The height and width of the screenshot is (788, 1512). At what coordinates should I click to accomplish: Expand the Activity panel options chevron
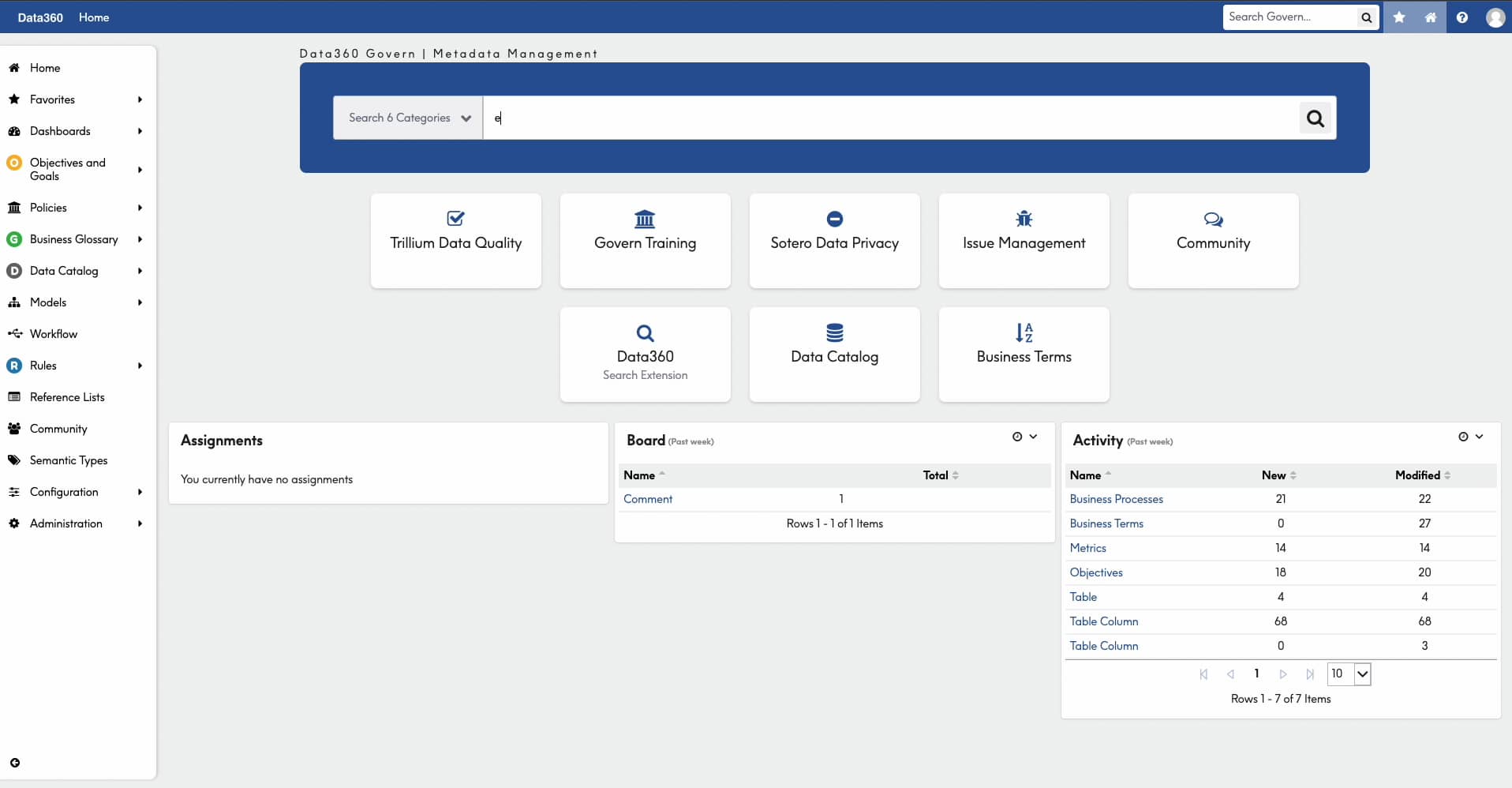coord(1479,436)
